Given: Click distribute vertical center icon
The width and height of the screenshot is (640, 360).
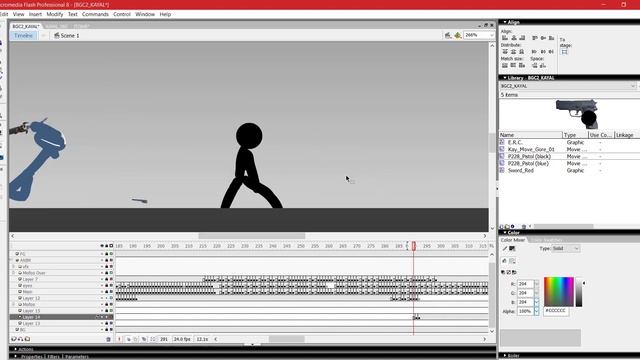Looking at the screenshot, I should 513,52.
